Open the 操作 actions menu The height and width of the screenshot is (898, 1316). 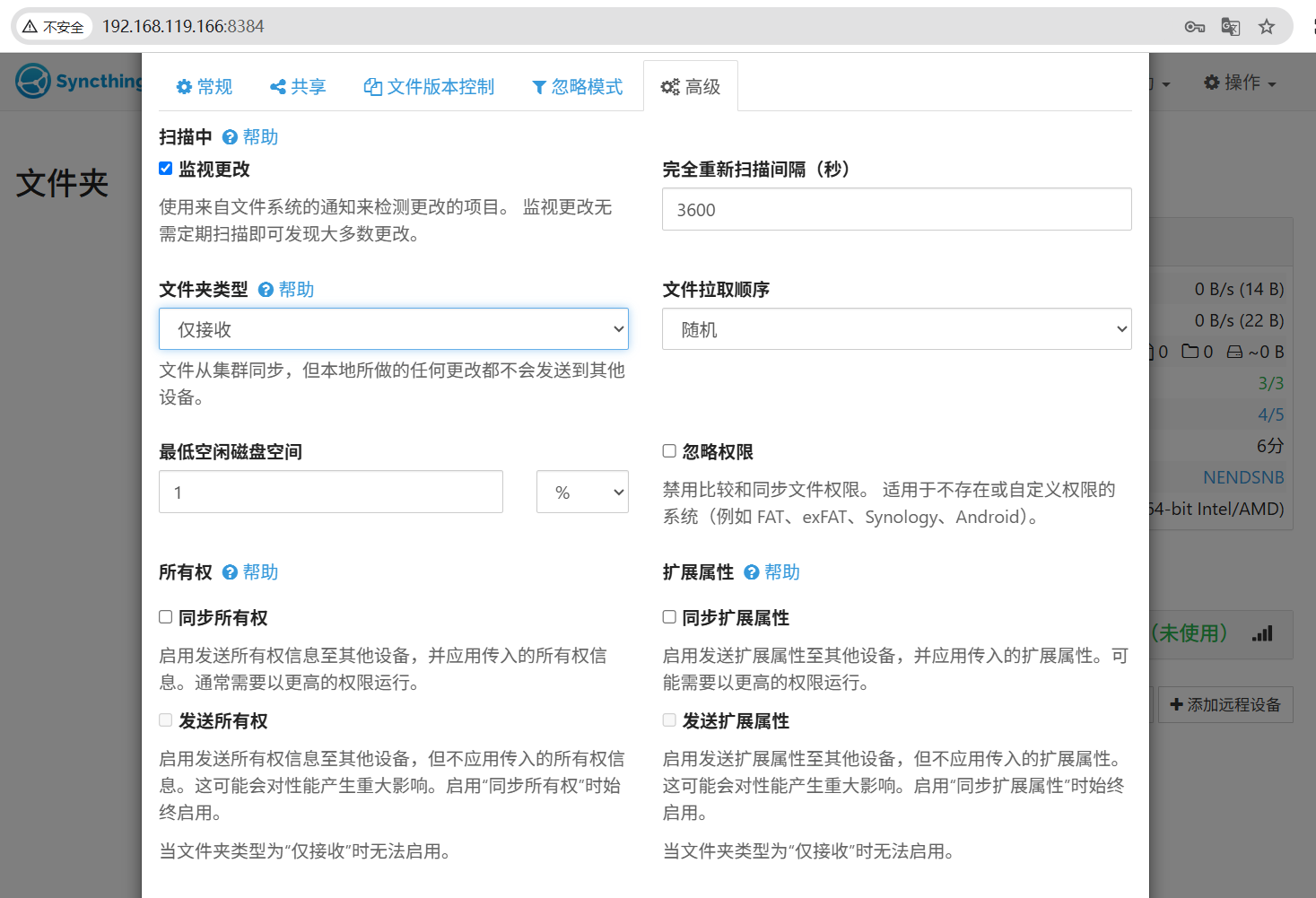(1240, 83)
